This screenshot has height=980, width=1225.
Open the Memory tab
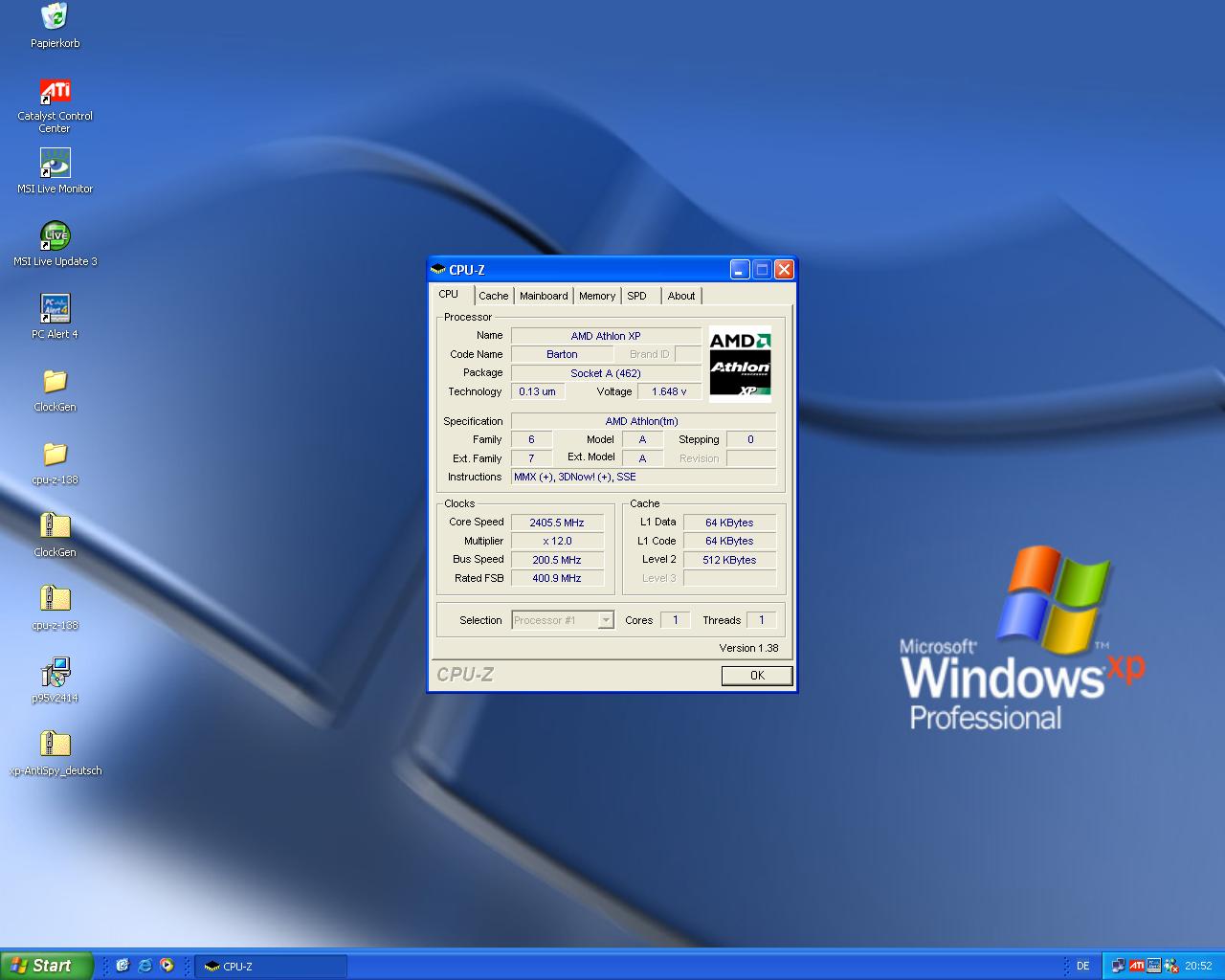(x=597, y=296)
